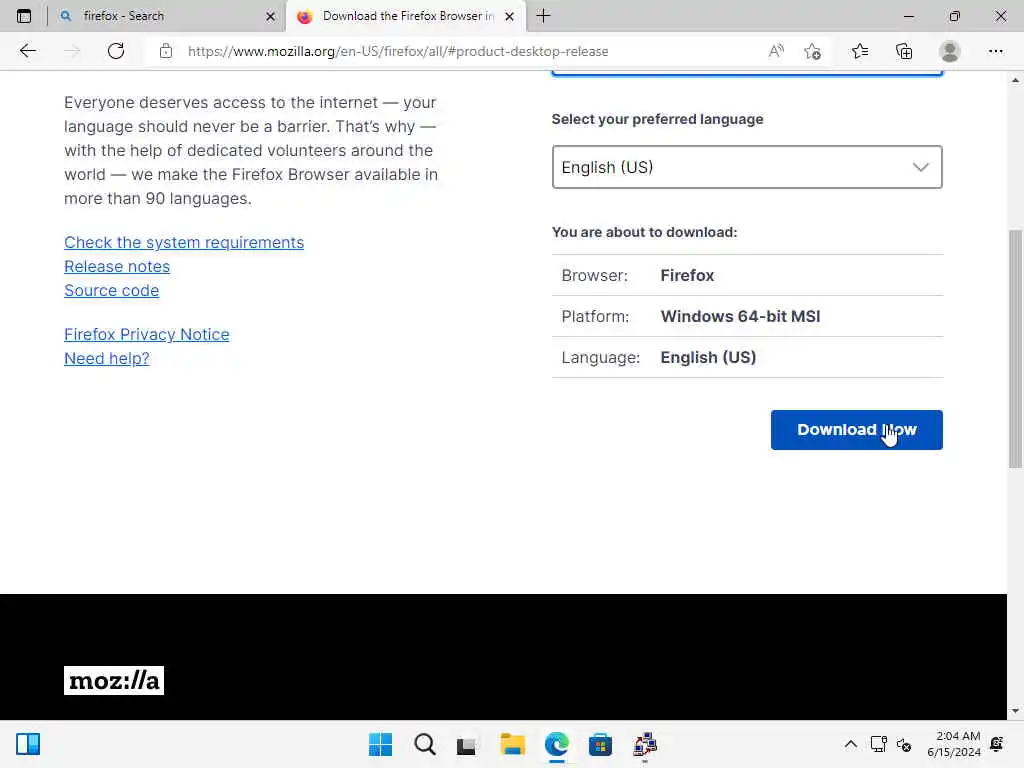Click the scrollbar down arrow
Viewport: 1024px width, 768px height.
(x=1015, y=711)
